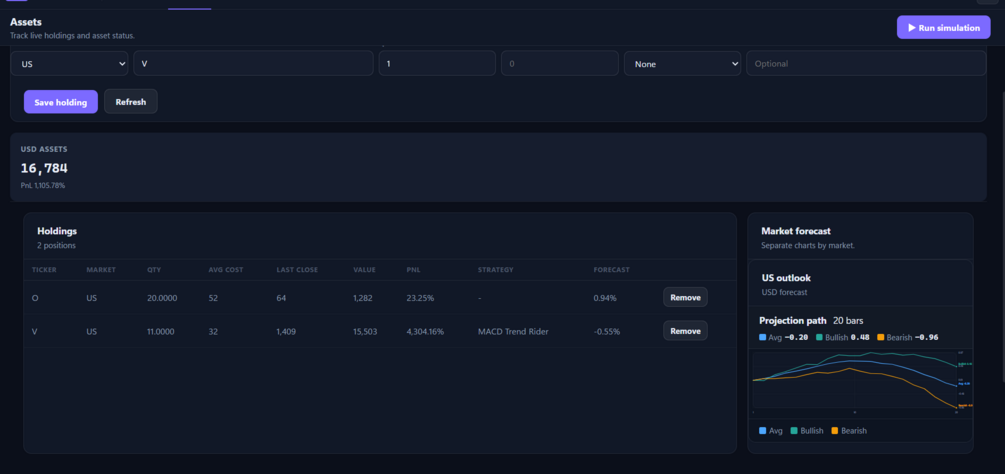
Task: Click MACD Trend Rider strategy cell
Action: point(513,331)
